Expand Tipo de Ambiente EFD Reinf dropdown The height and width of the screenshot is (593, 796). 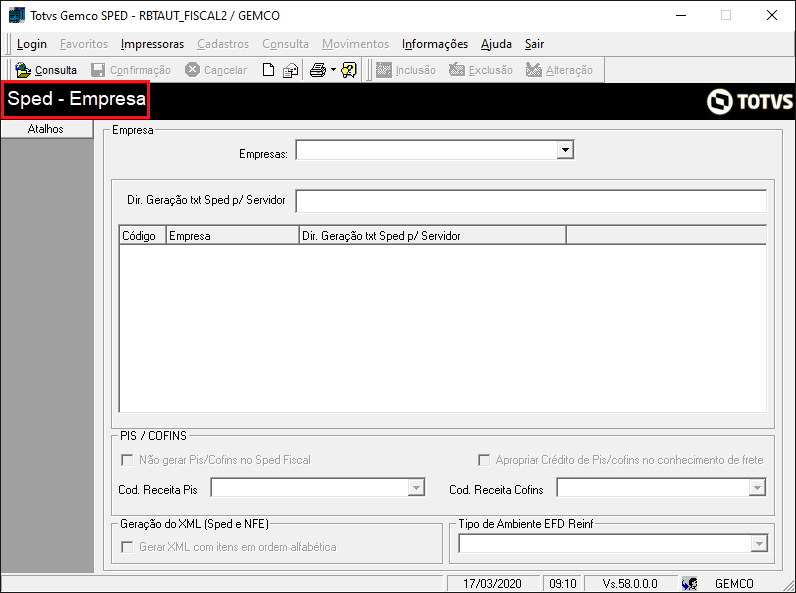tap(759, 544)
